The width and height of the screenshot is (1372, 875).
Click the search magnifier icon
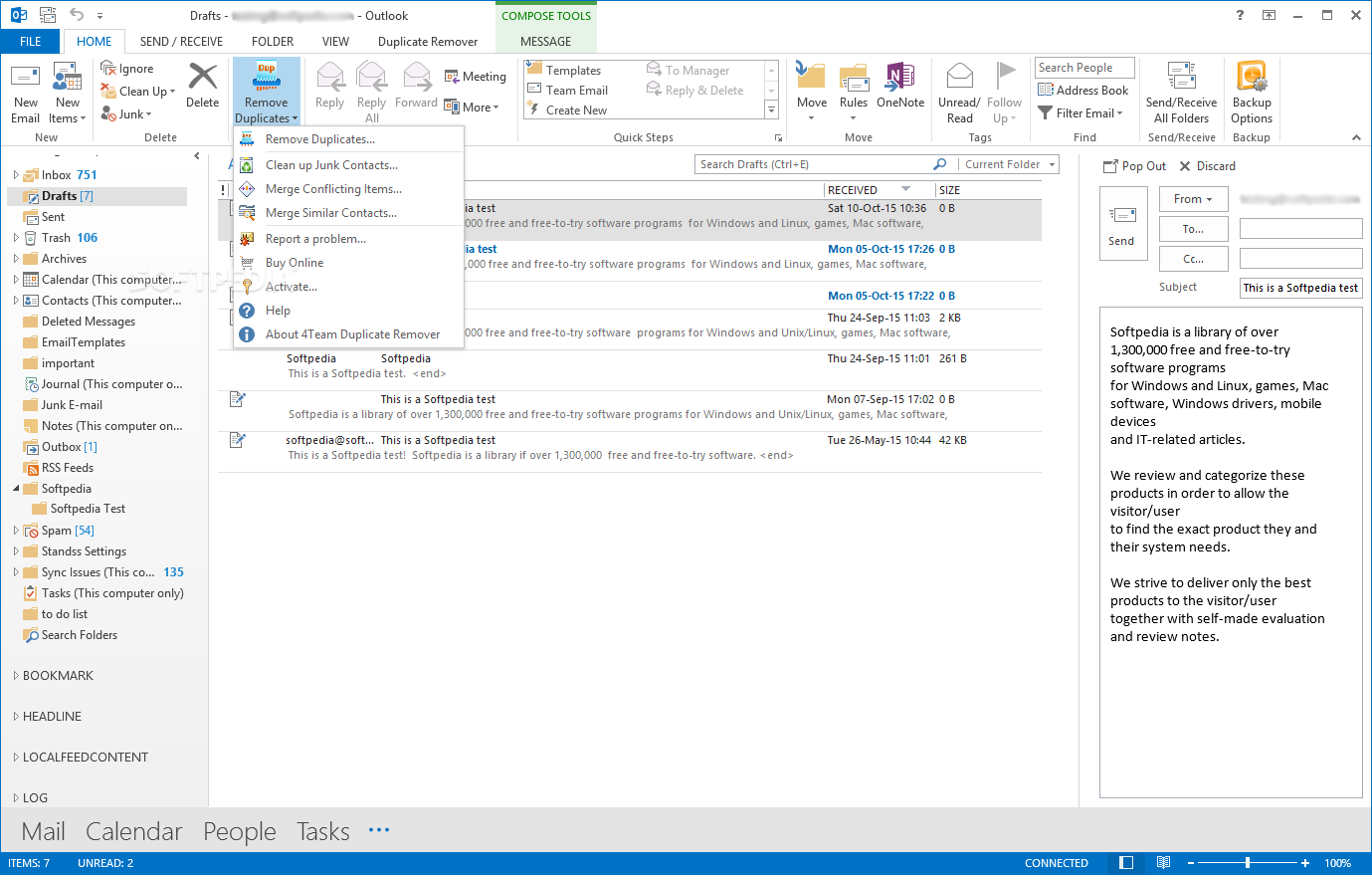pos(939,164)
